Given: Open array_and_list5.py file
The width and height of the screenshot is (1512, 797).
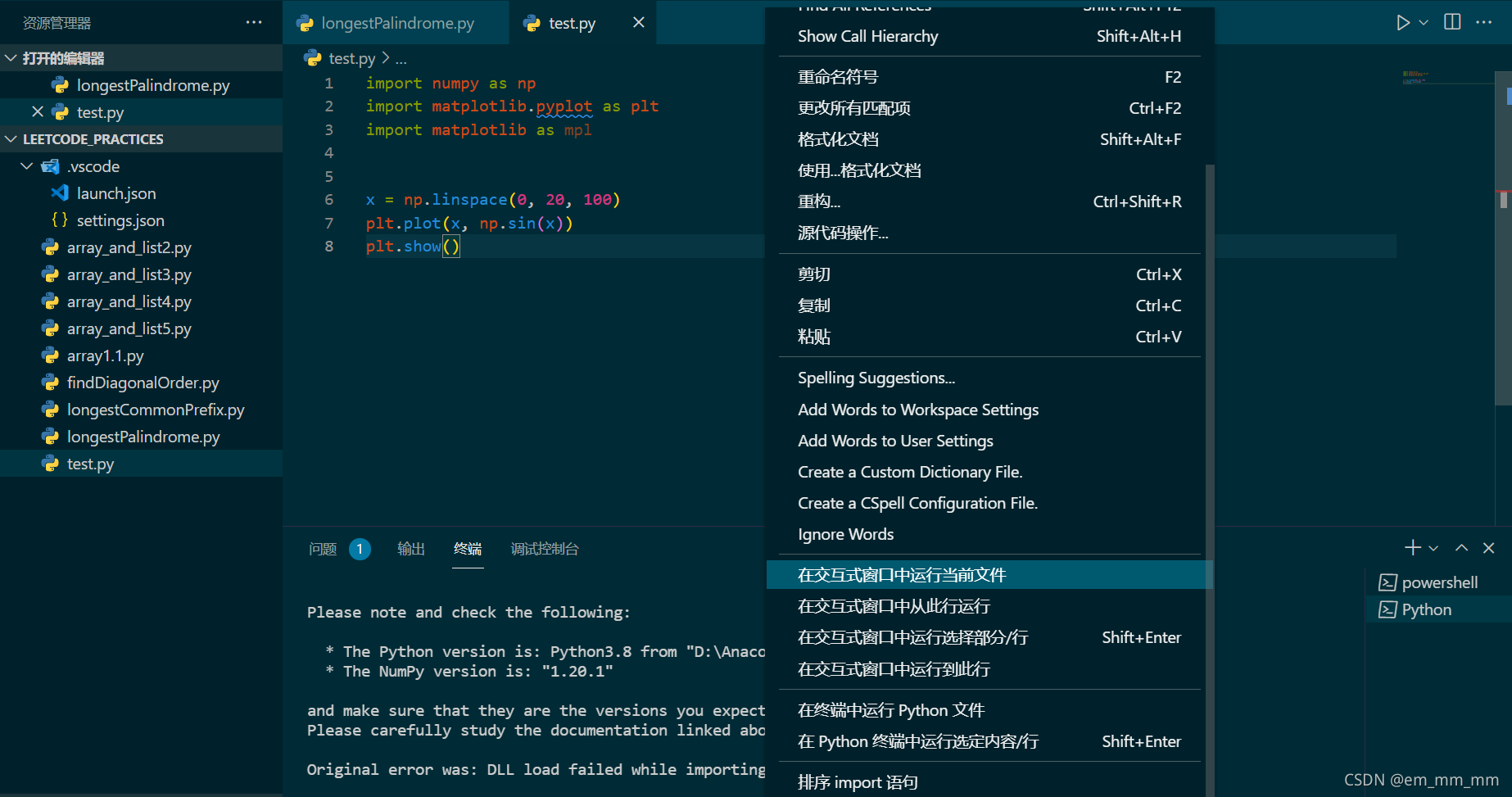Looking at the screenshot, I should click(141, 328).
